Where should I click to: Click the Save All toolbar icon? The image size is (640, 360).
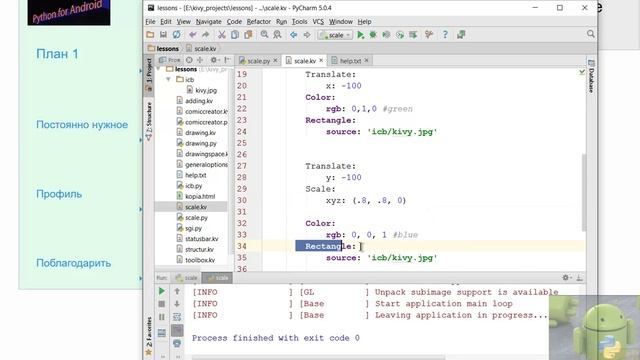pyautogui.click(x=163, y=35)
